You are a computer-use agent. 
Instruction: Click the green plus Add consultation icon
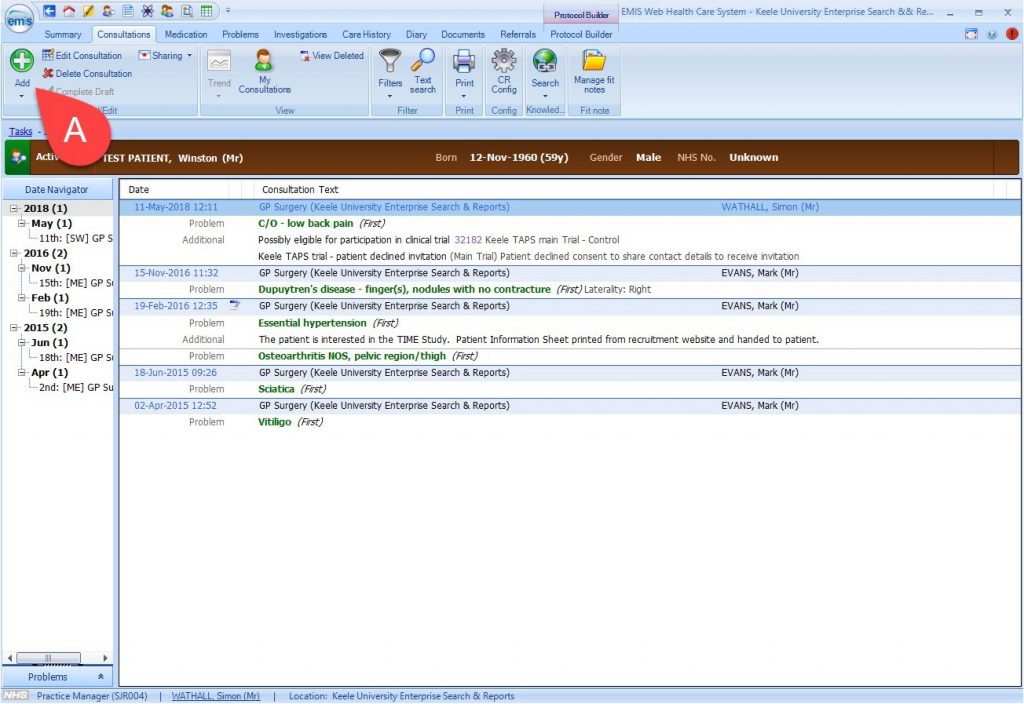tap(22, 61)
